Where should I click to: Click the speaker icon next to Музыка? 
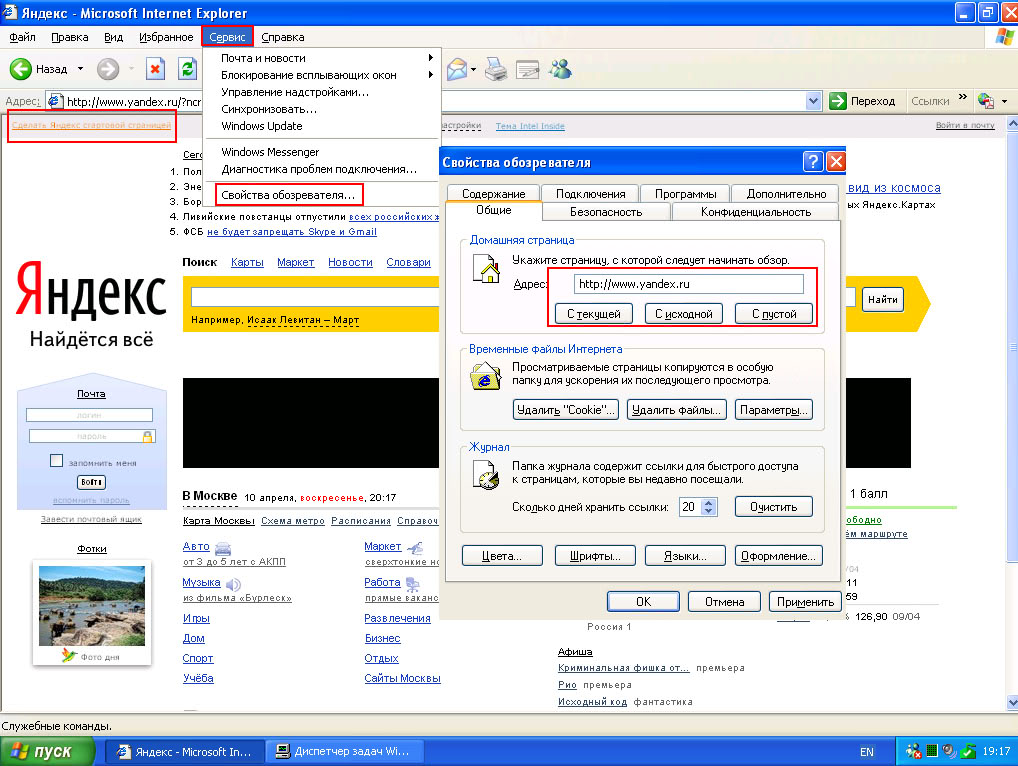point(234,584)
